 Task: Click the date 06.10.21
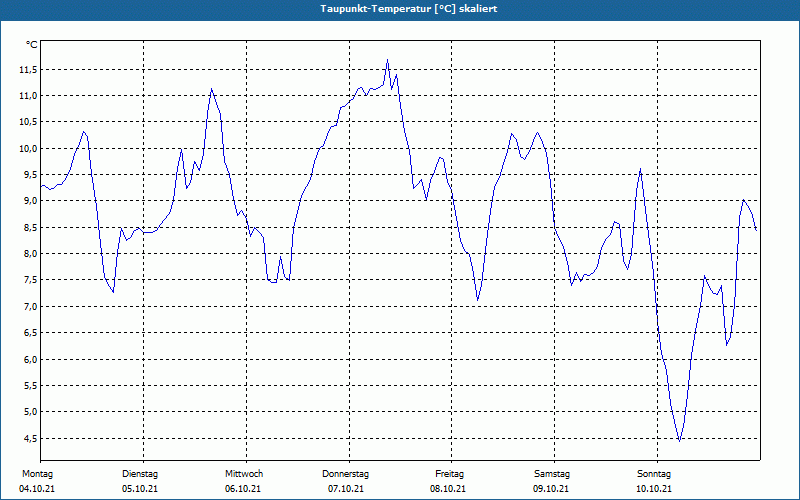[243, 489]
